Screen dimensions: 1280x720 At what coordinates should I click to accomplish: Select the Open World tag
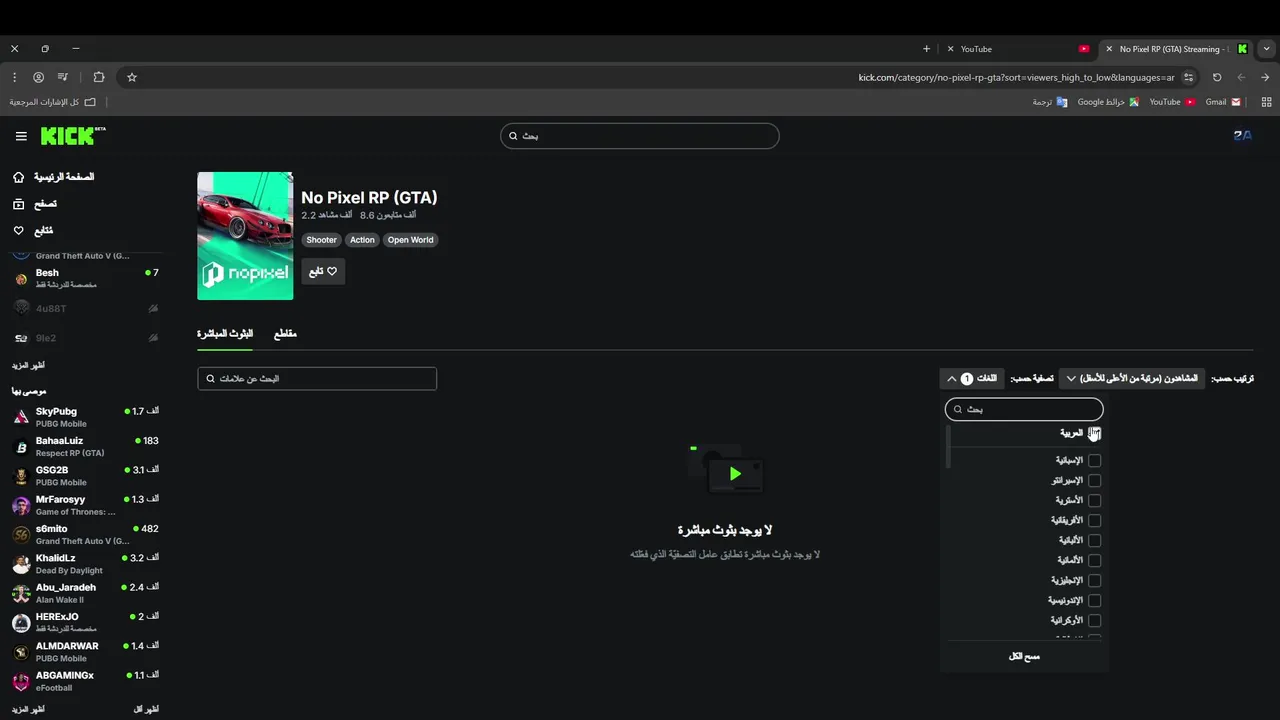pyautogui.click(x=410, y=240)
